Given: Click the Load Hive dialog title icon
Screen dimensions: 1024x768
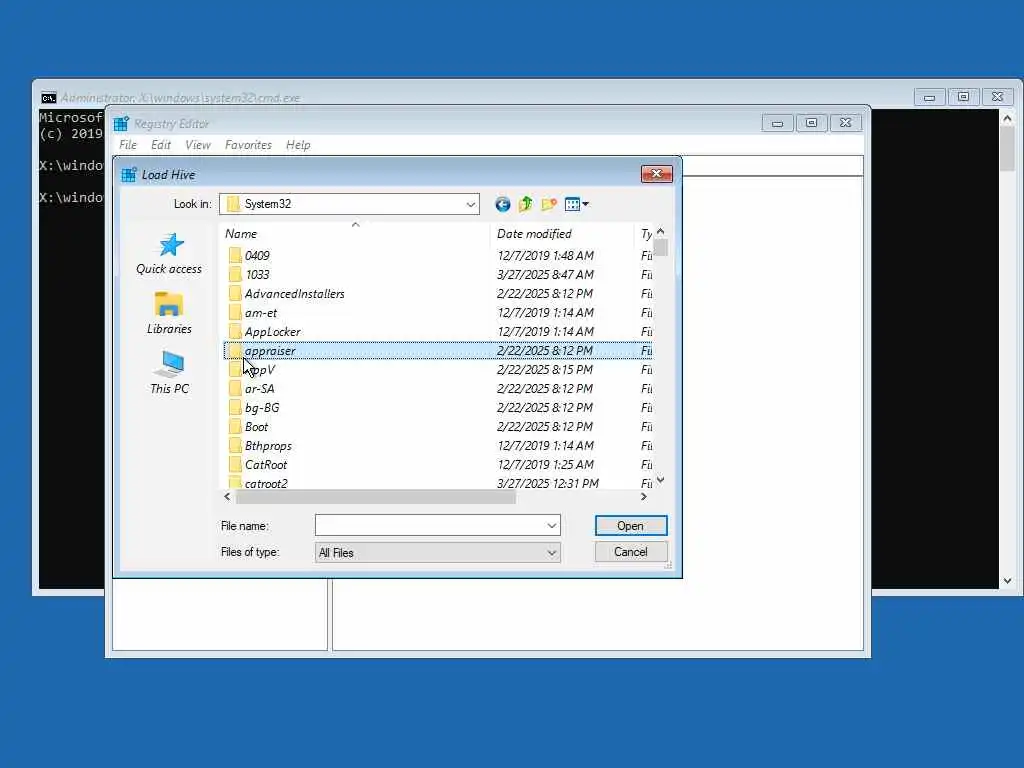Looking at the screenshot, I should [129, 174].
